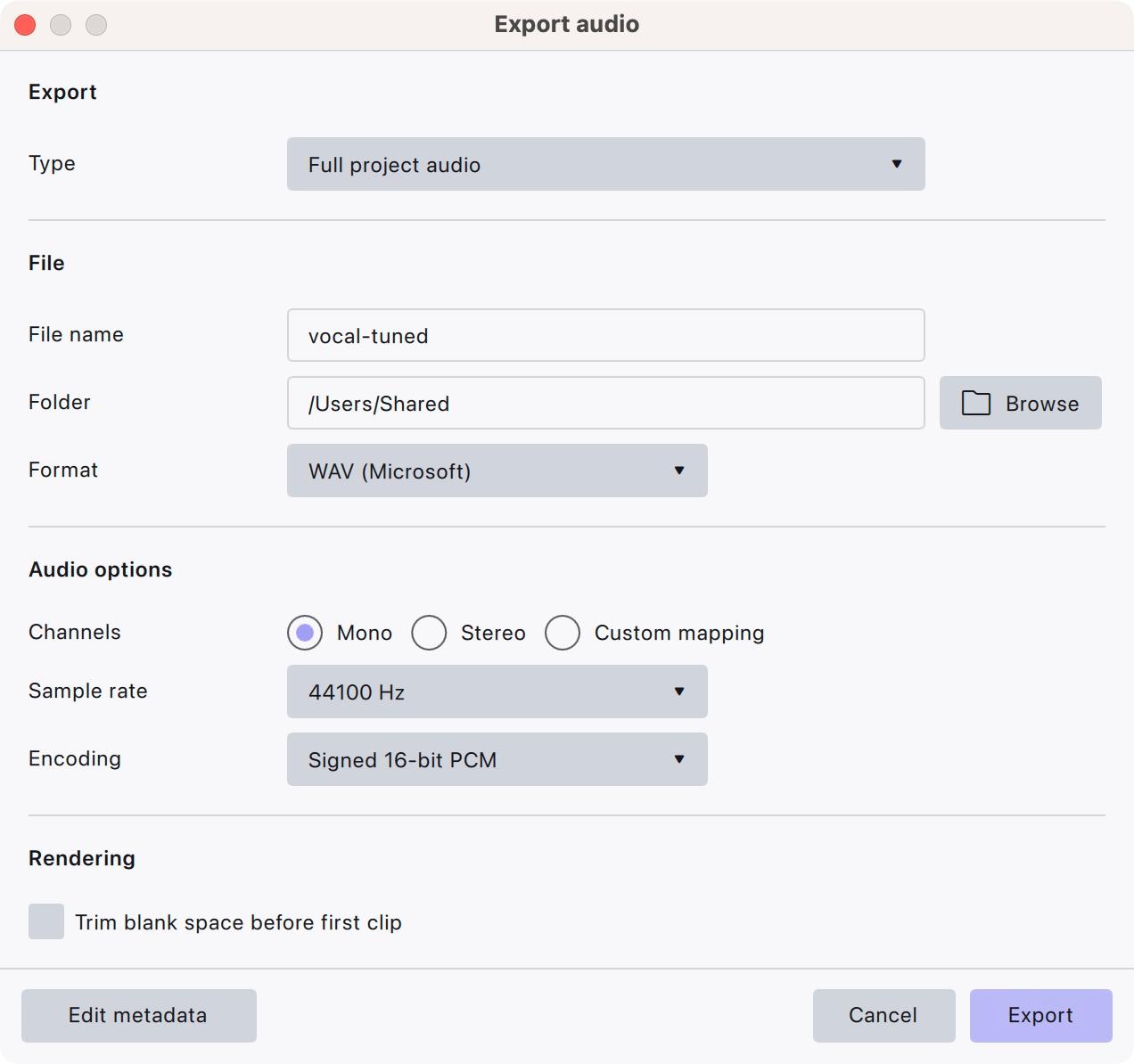Click the File name input field

tap(605, 335)
